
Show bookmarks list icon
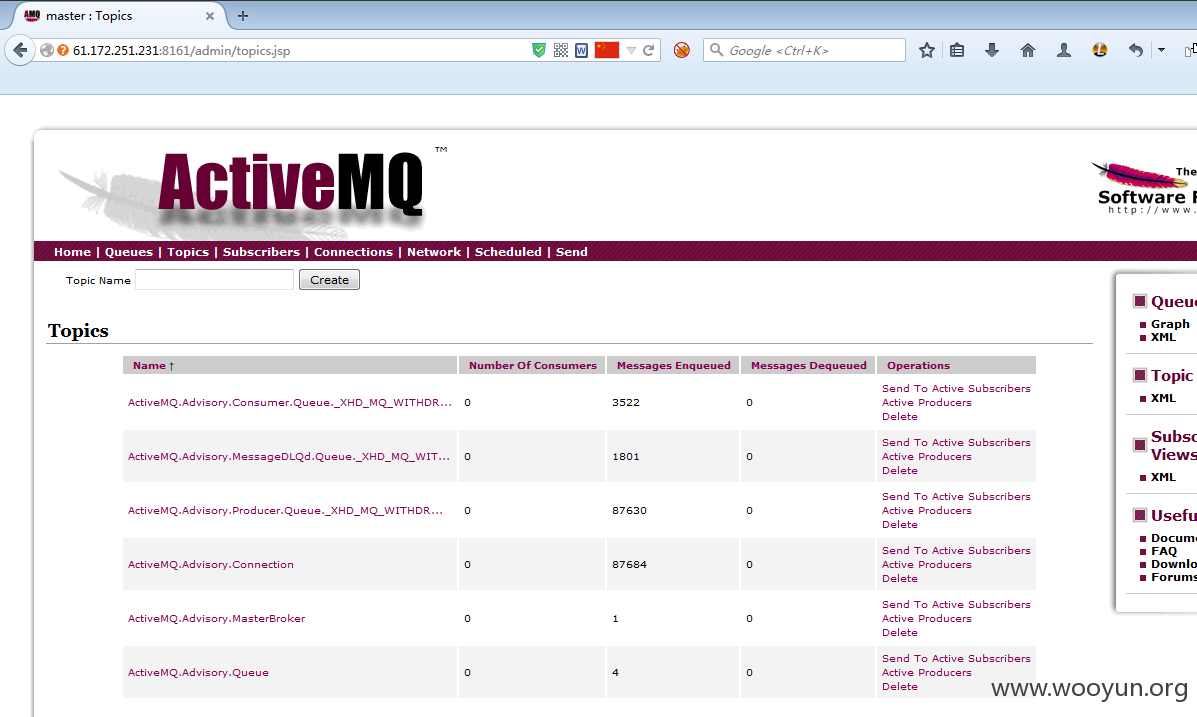tap(957, 50)
